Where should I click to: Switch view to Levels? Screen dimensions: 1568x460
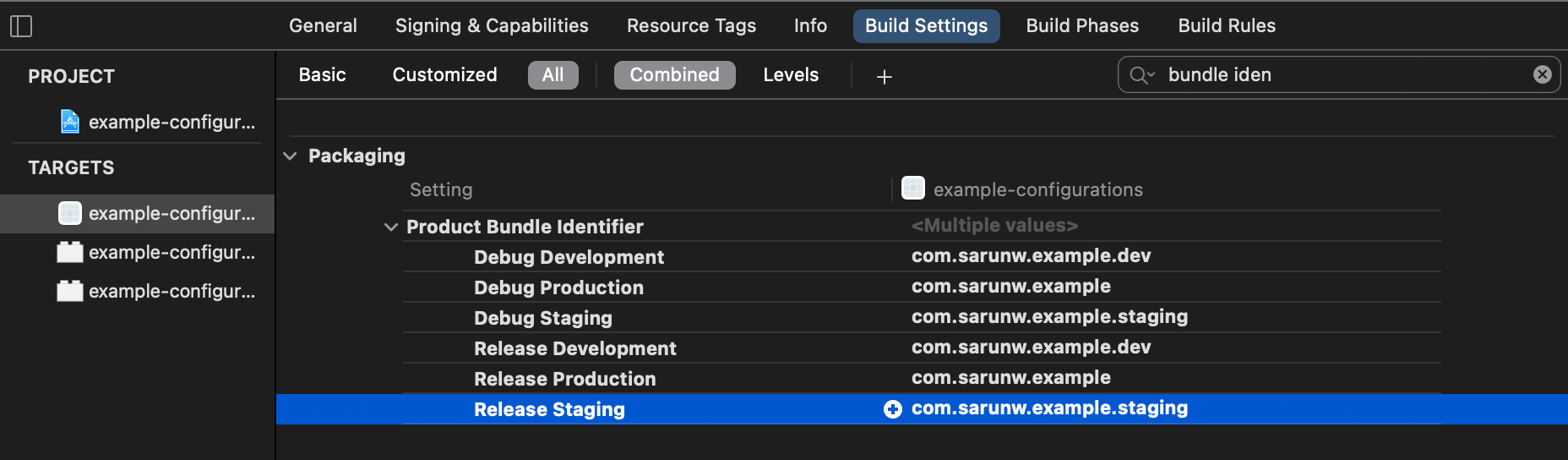[791, 74]
